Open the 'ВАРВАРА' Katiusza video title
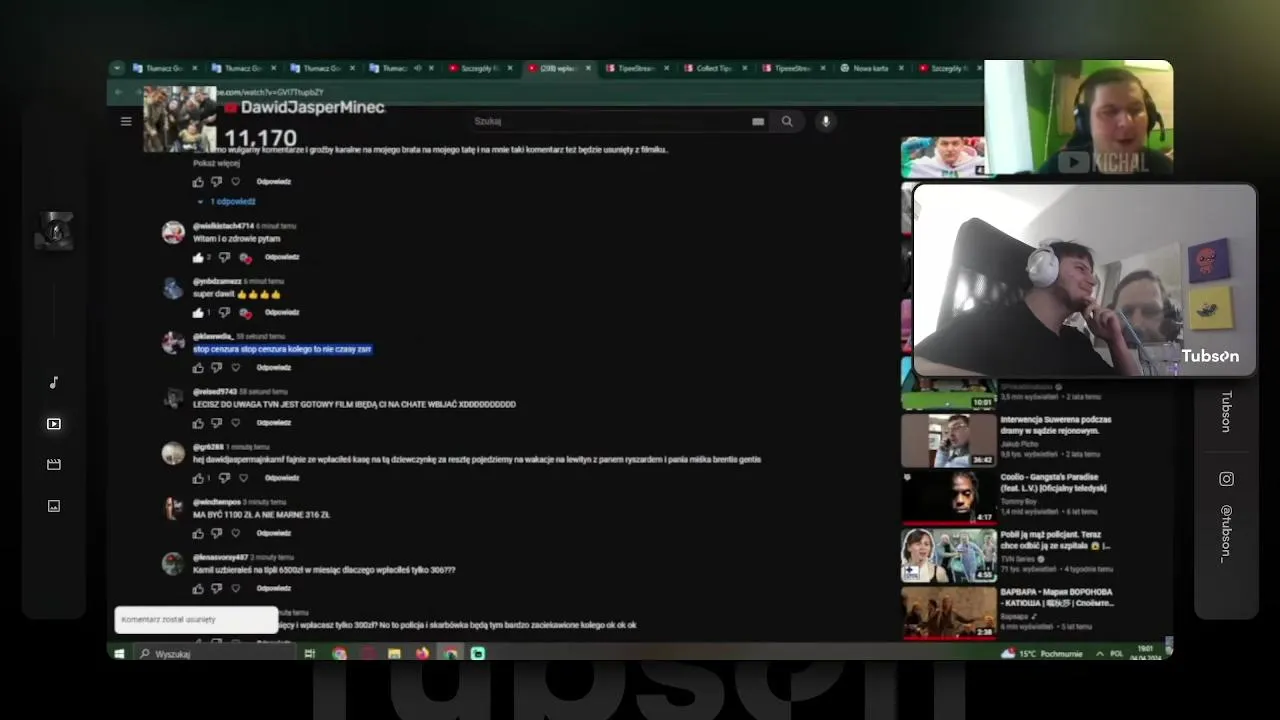The image size is (1280, 720). (1056, 597)
